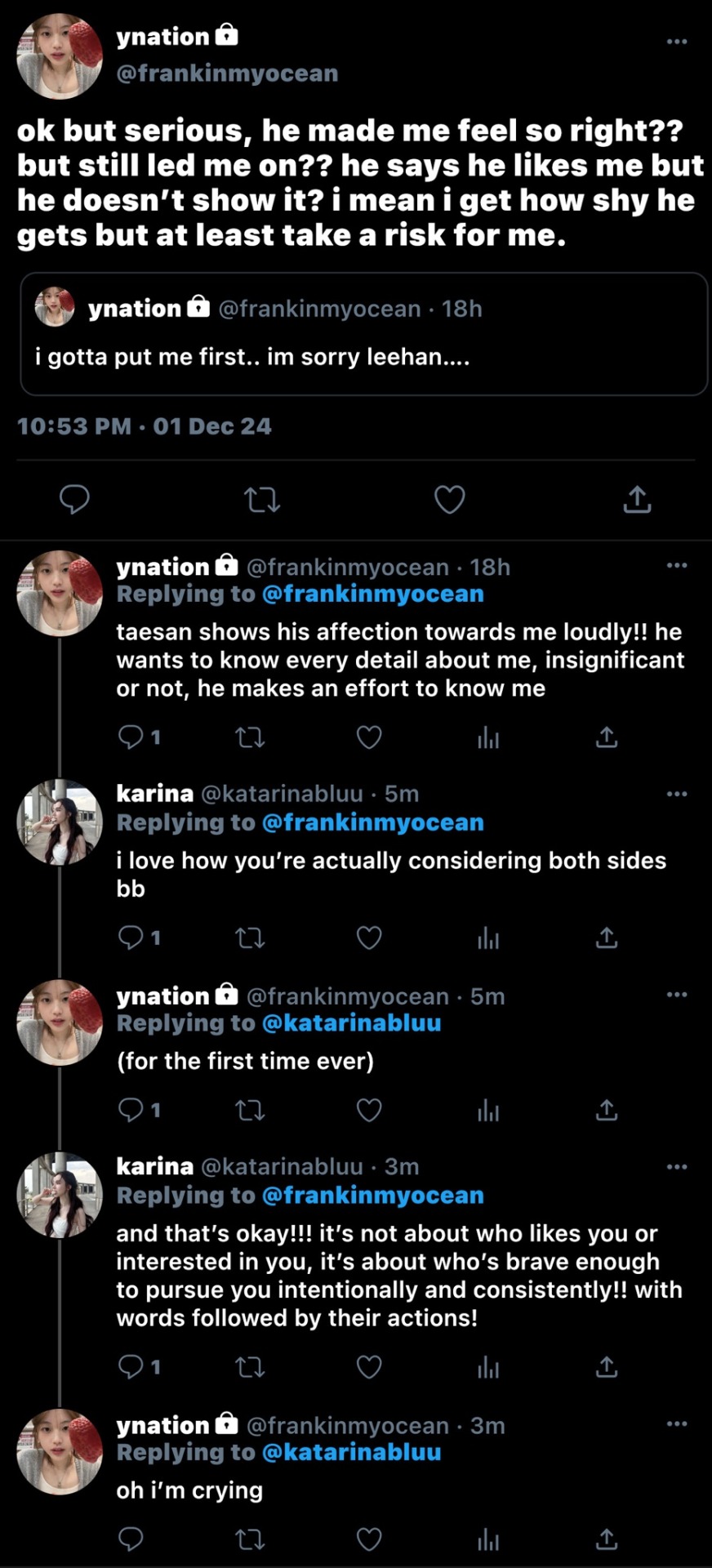Share the main tweet dated 01 Dec 24

coord(637,499)
